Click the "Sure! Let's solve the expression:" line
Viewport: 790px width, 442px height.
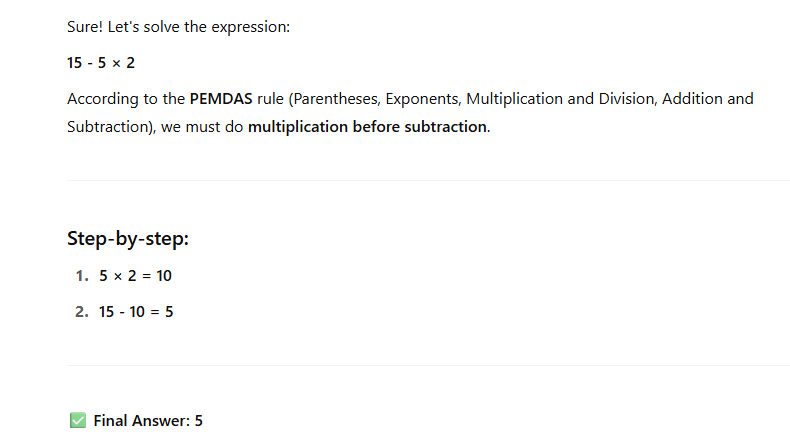pyautogui.click(x=178, y=27)
